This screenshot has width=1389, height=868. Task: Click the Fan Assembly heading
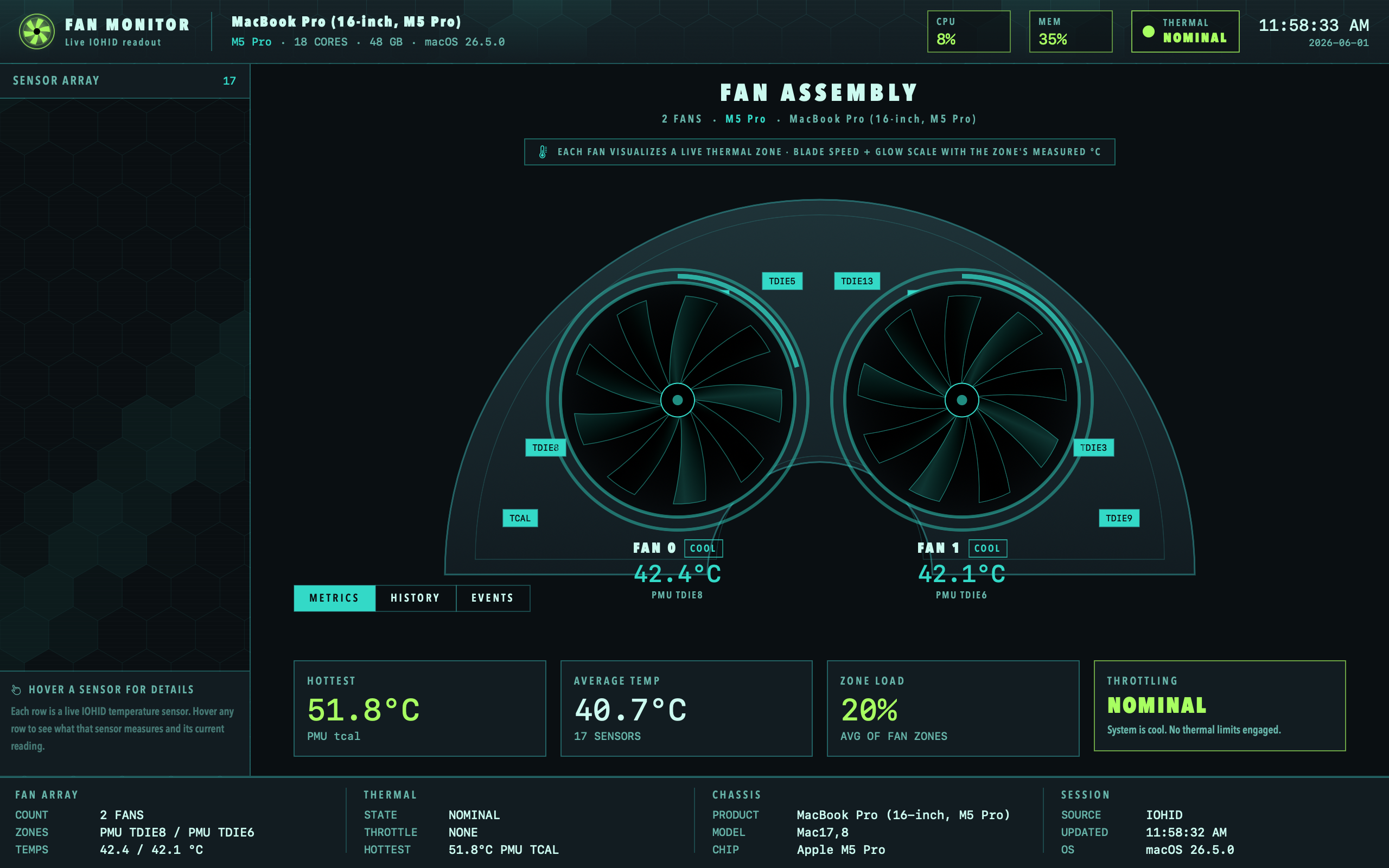(819, 92)
